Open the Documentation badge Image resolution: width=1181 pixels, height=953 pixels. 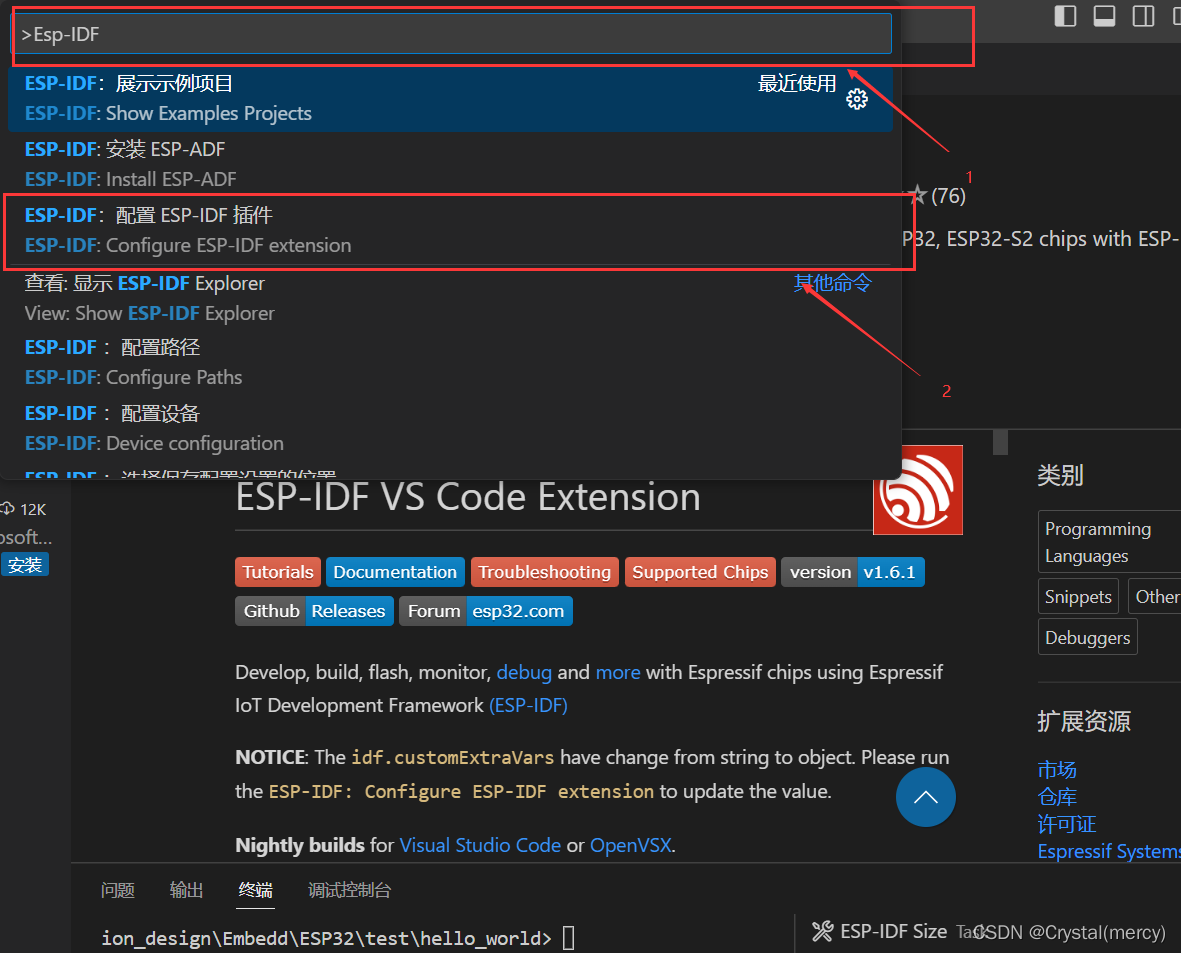[x=395, y=572]
